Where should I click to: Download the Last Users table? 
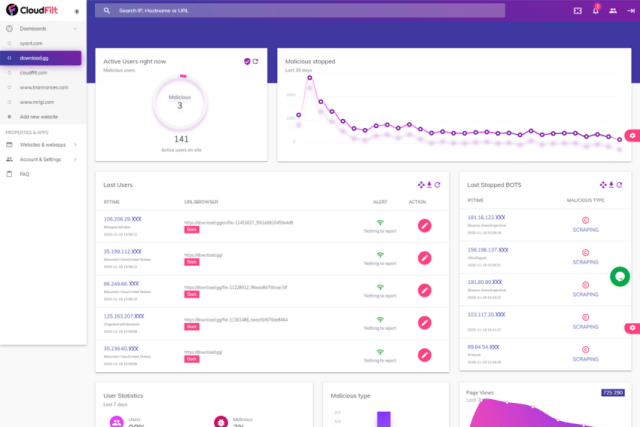(x=429, y=184)
